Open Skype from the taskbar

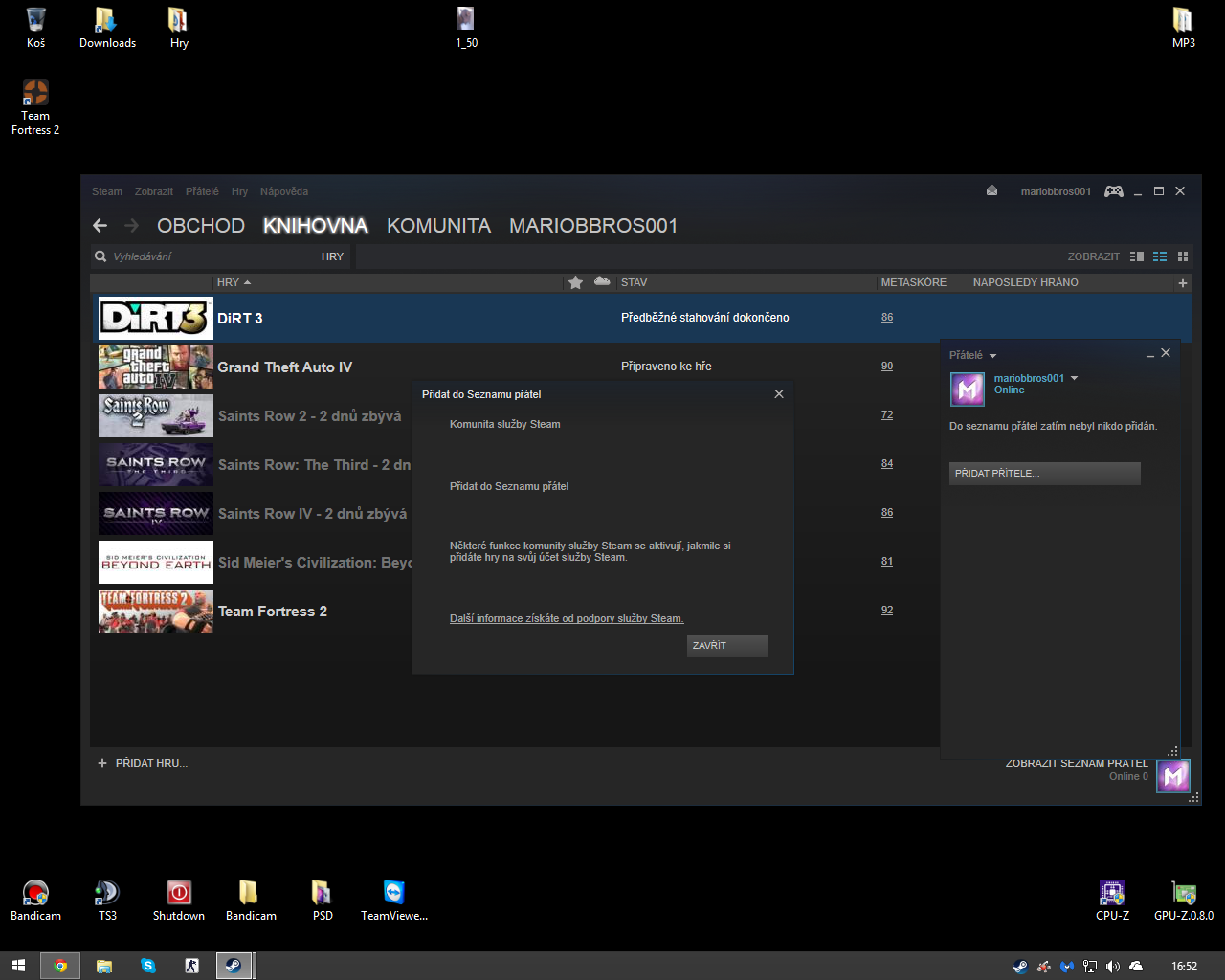point(148,966)
